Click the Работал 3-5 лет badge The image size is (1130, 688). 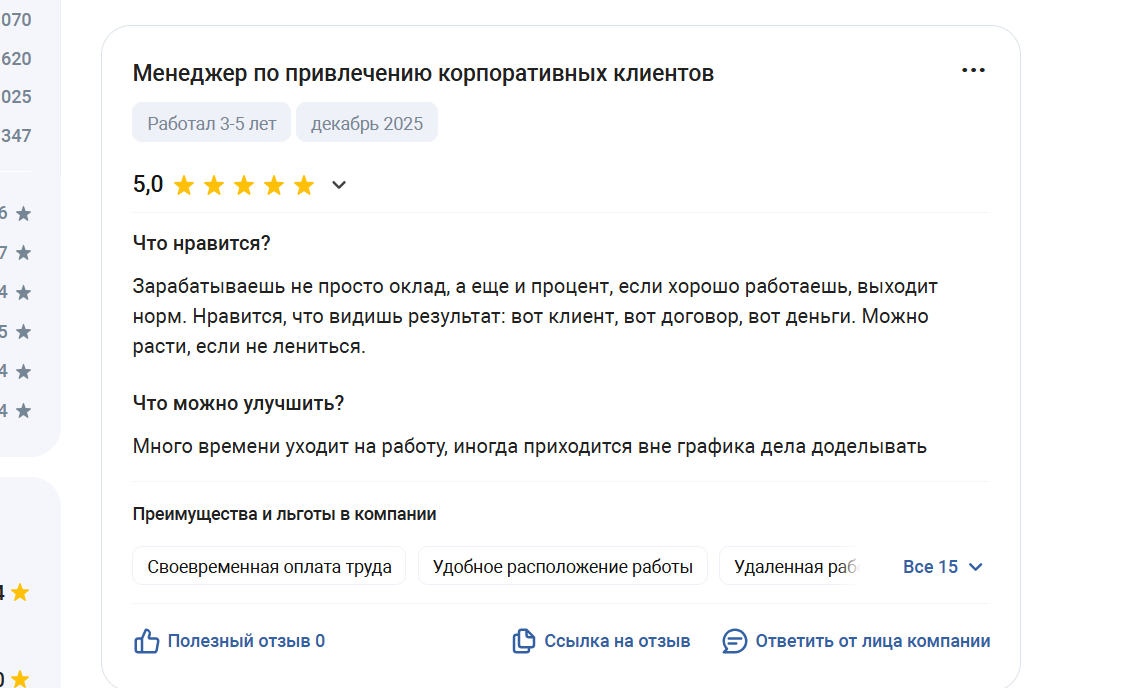point(211,124)
